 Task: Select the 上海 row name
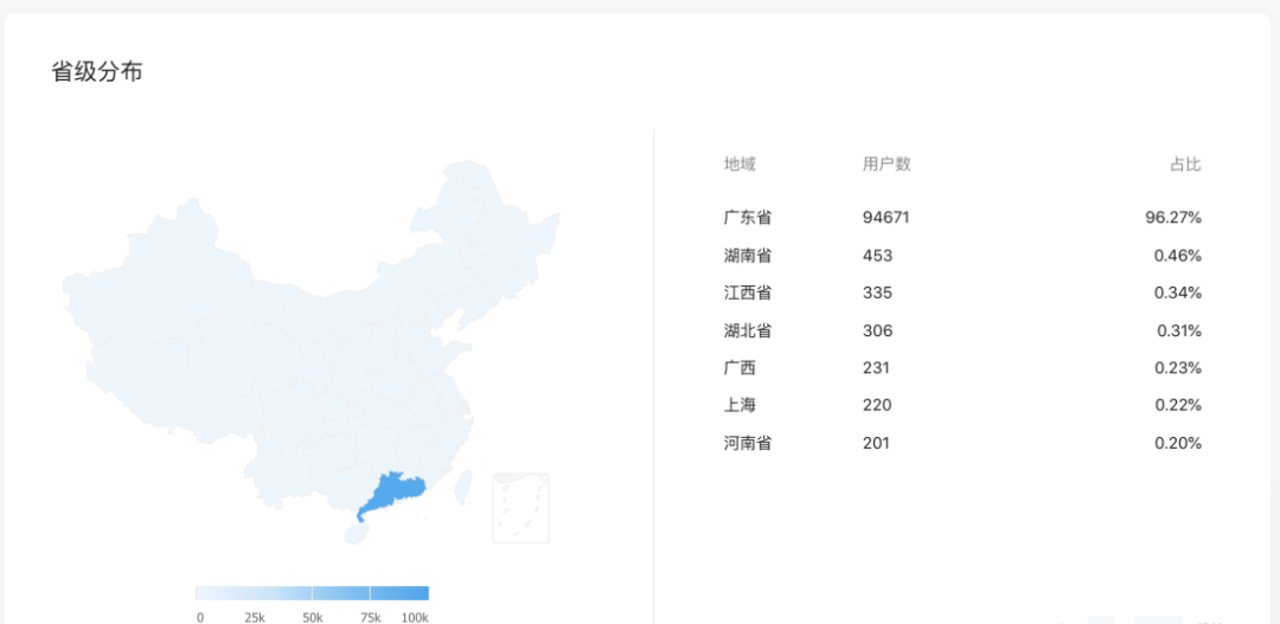(740, 405)
